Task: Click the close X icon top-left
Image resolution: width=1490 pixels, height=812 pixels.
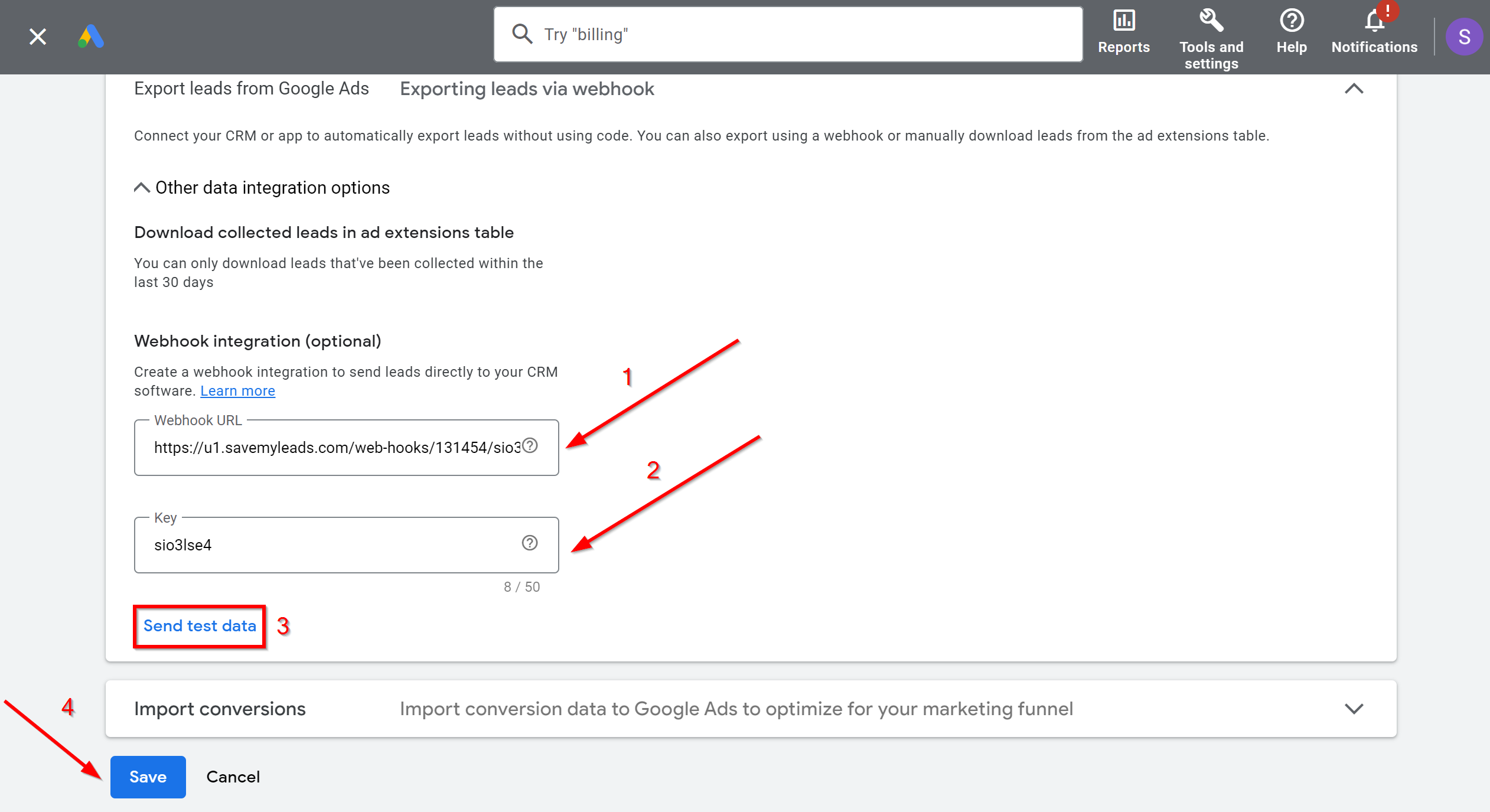Action: click(x=37, y=36)
